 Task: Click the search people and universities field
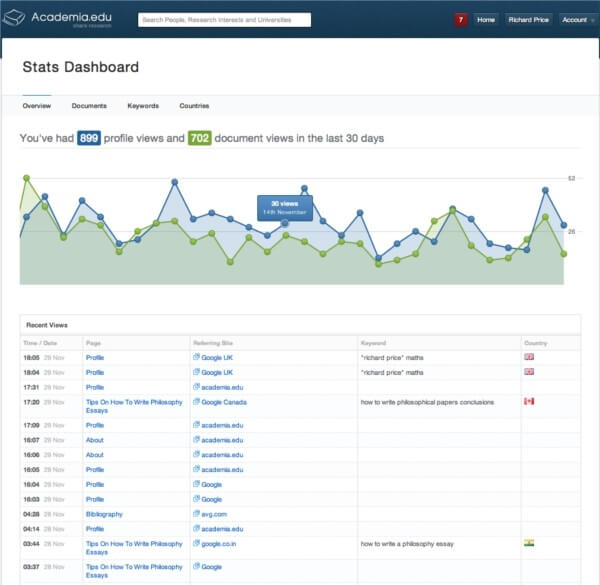tap(224, 19)
